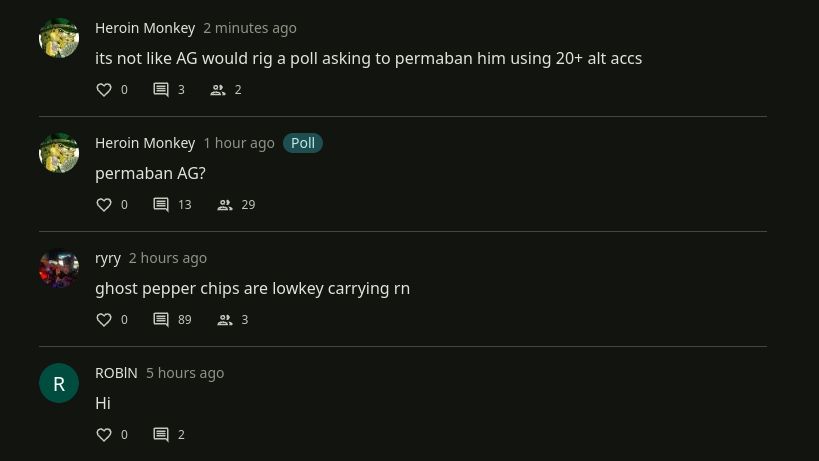
Task: View participants icon on the poll-rigging post
Action: point(218,90)
